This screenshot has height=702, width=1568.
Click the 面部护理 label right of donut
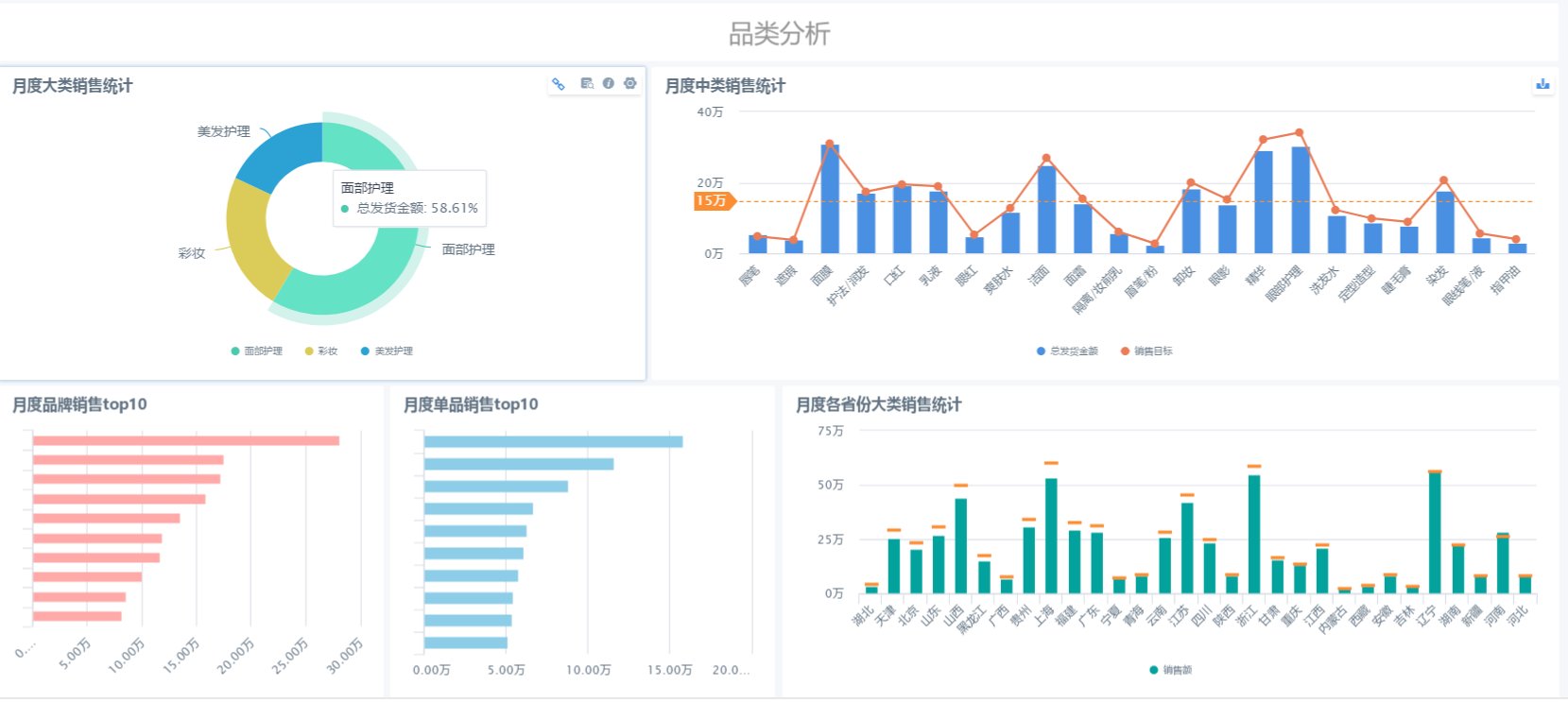[469, 249]
